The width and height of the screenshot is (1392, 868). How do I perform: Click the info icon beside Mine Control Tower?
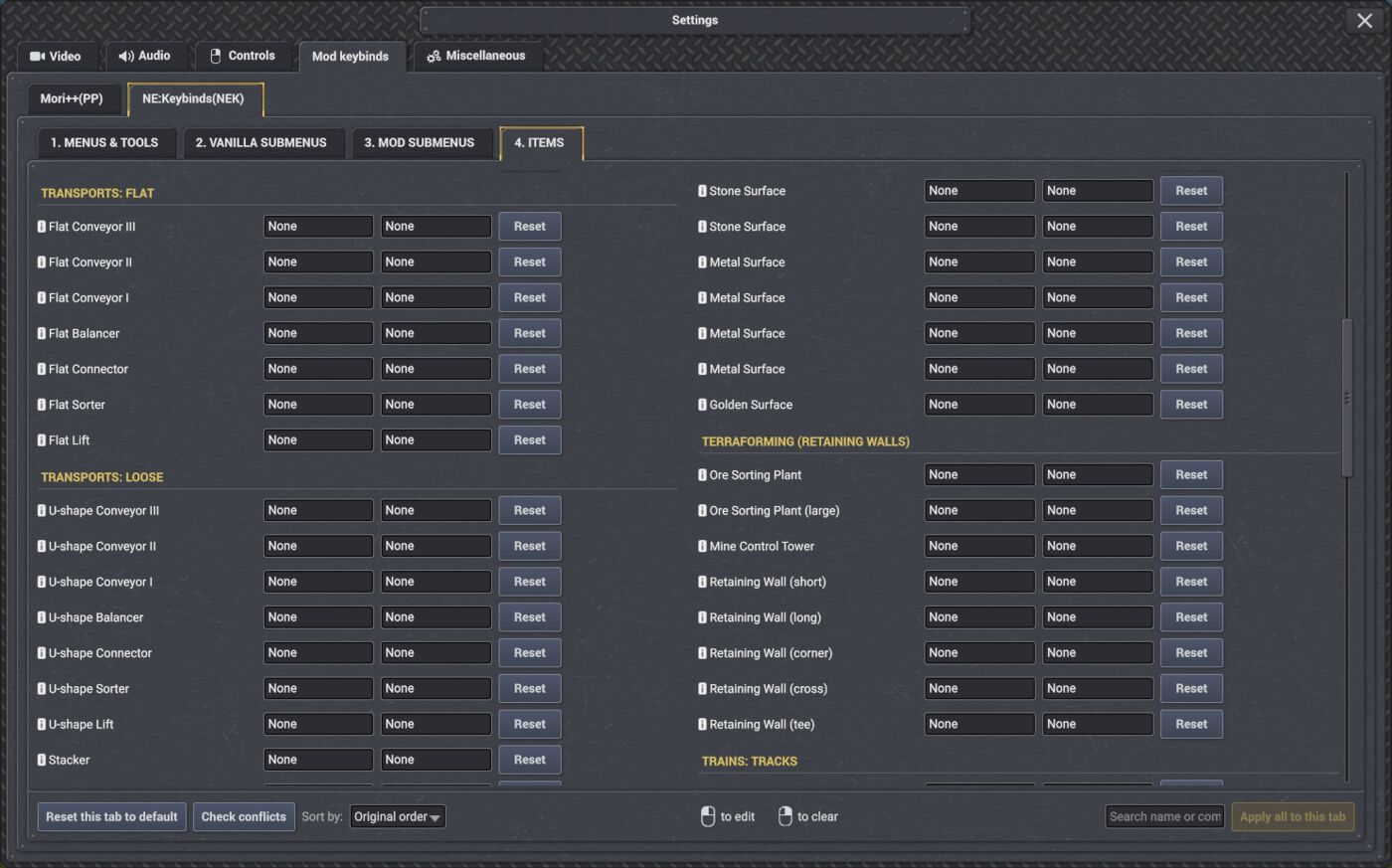(x=703, y=547)
